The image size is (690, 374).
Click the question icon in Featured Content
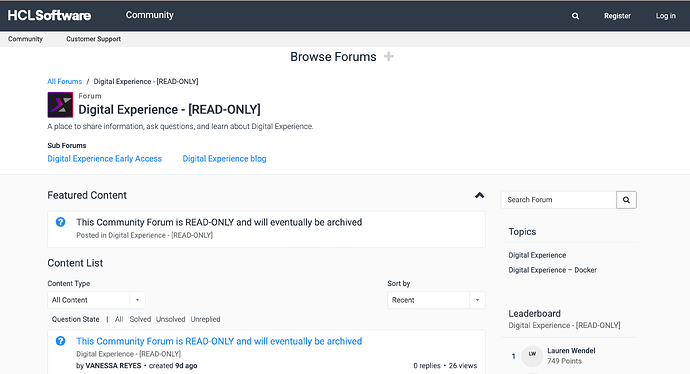coord(61,222)
